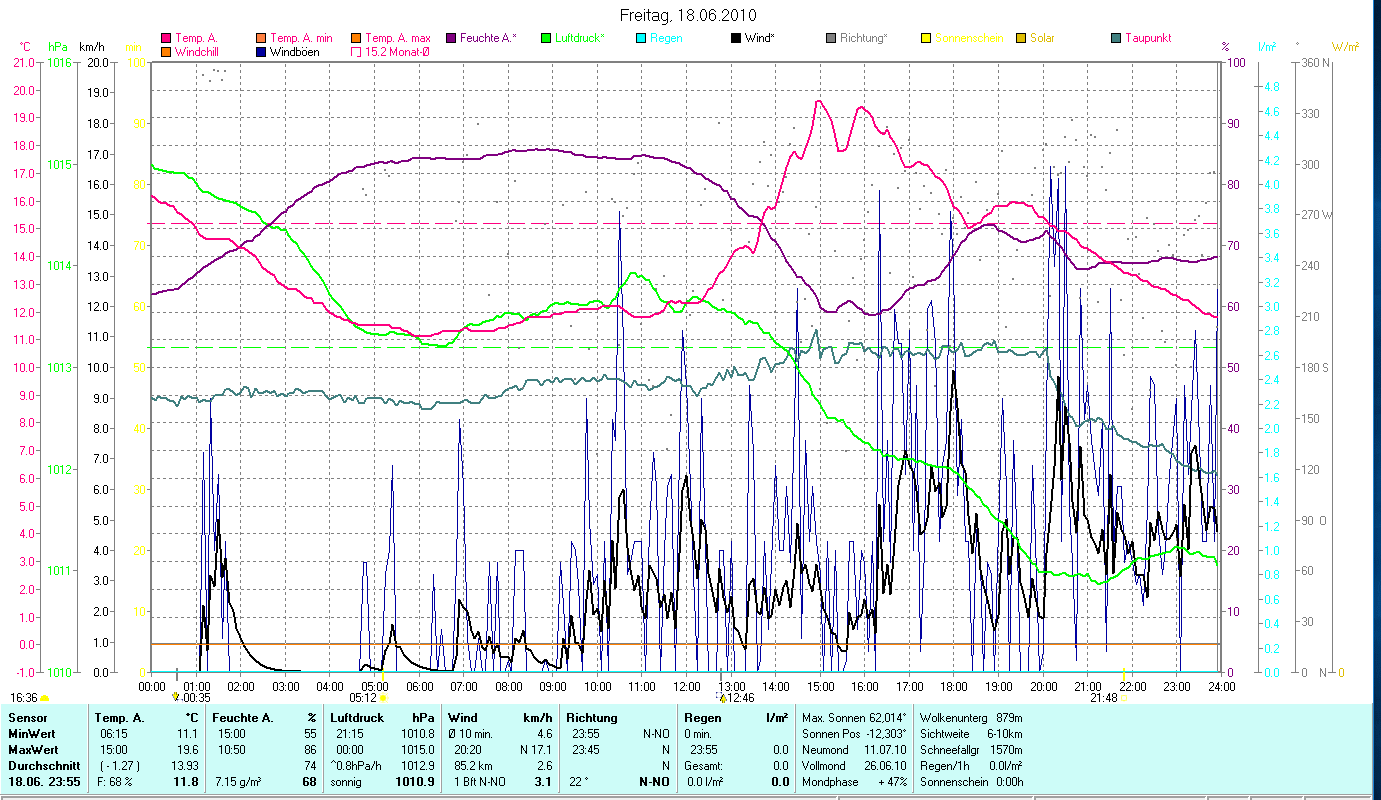This screenshot has width=1381, height=800.
Task: Click the cyan Regen legend square
Action: click(641, 38)
